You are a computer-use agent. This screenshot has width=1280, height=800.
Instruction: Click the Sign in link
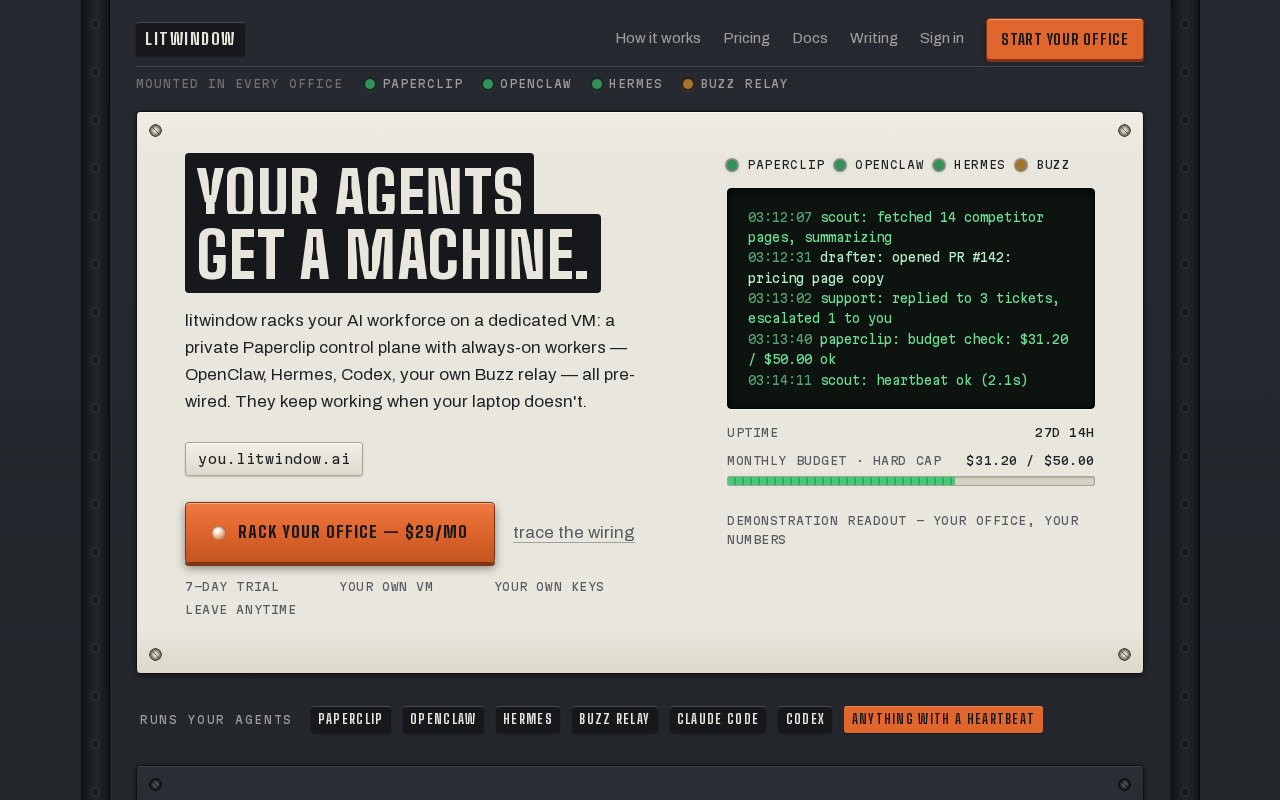point(942,38)
